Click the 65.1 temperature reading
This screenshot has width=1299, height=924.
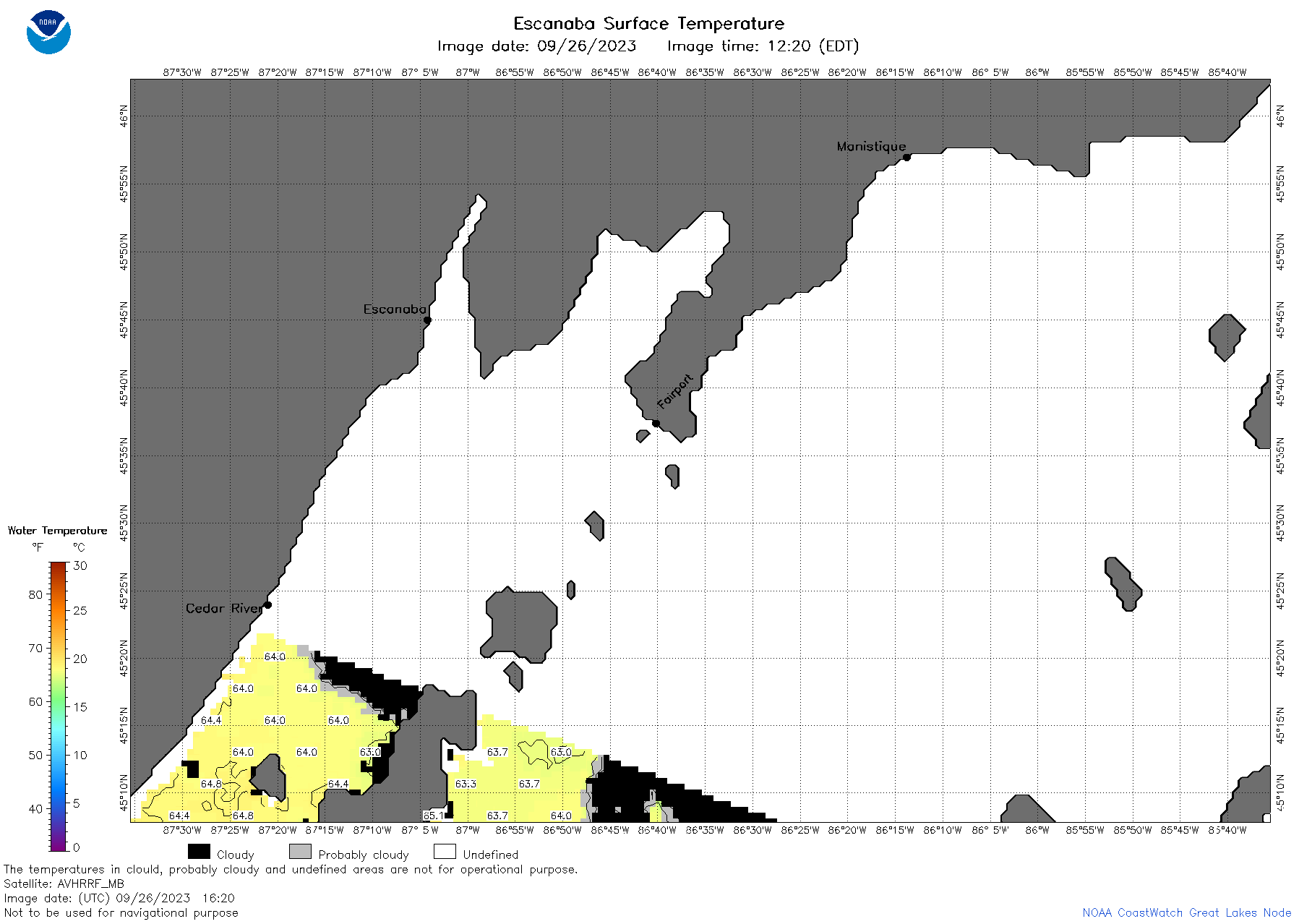click(x=434, y=816)
